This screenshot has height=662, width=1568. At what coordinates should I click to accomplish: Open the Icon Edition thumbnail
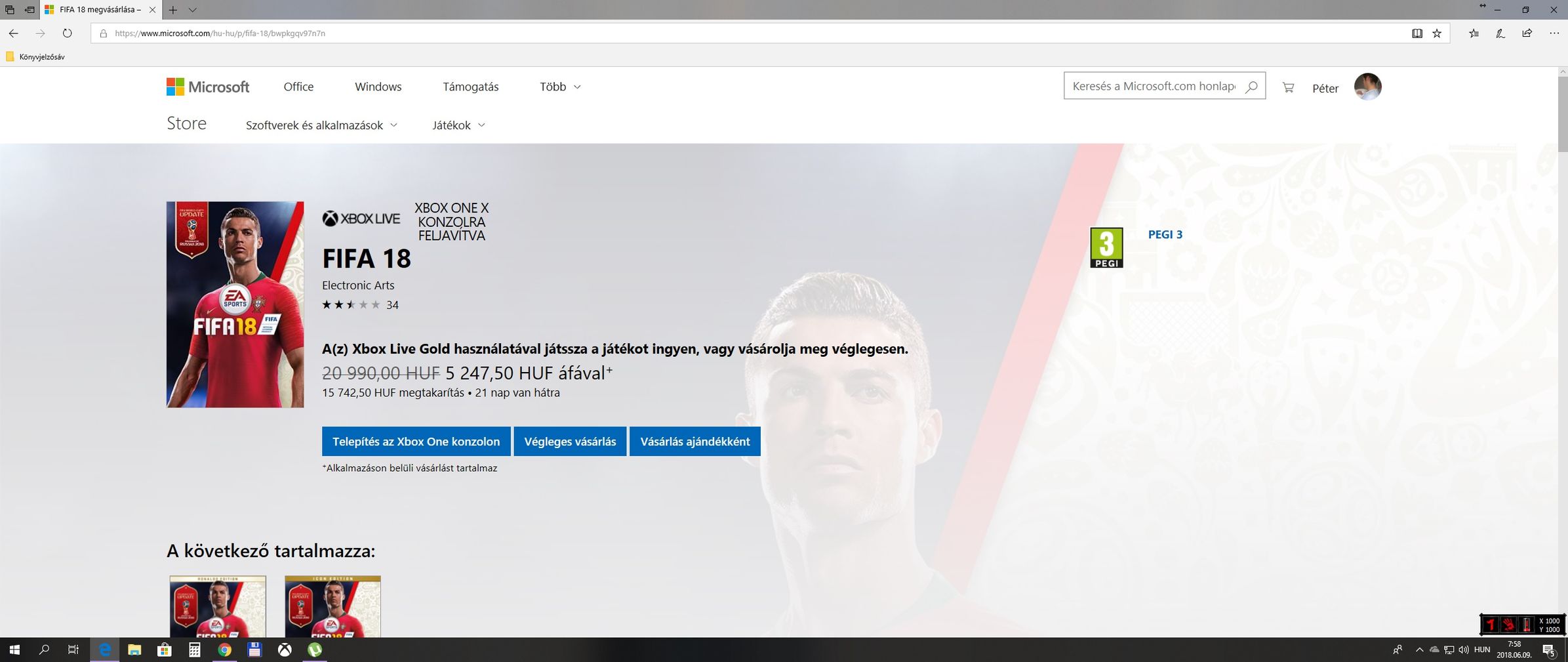pos(332,606)
